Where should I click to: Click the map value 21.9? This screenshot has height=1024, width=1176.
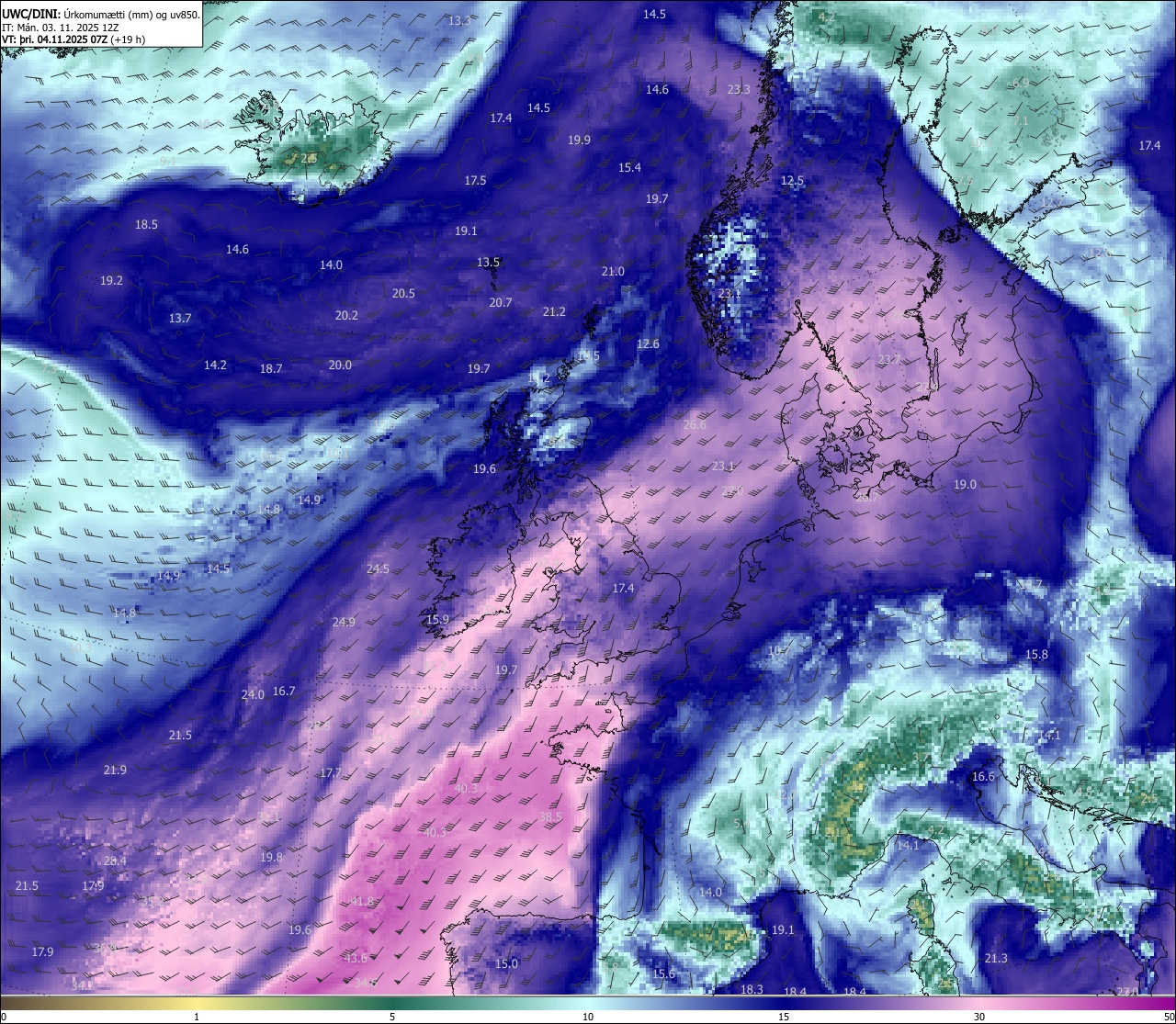tap(115, 771)
